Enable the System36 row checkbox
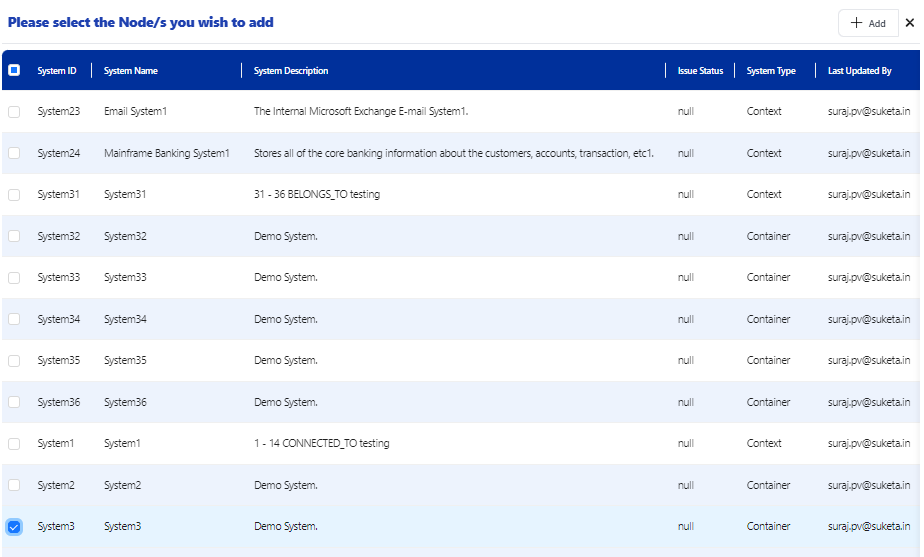The height and width of the screenshot is (557, 924). 14,402
